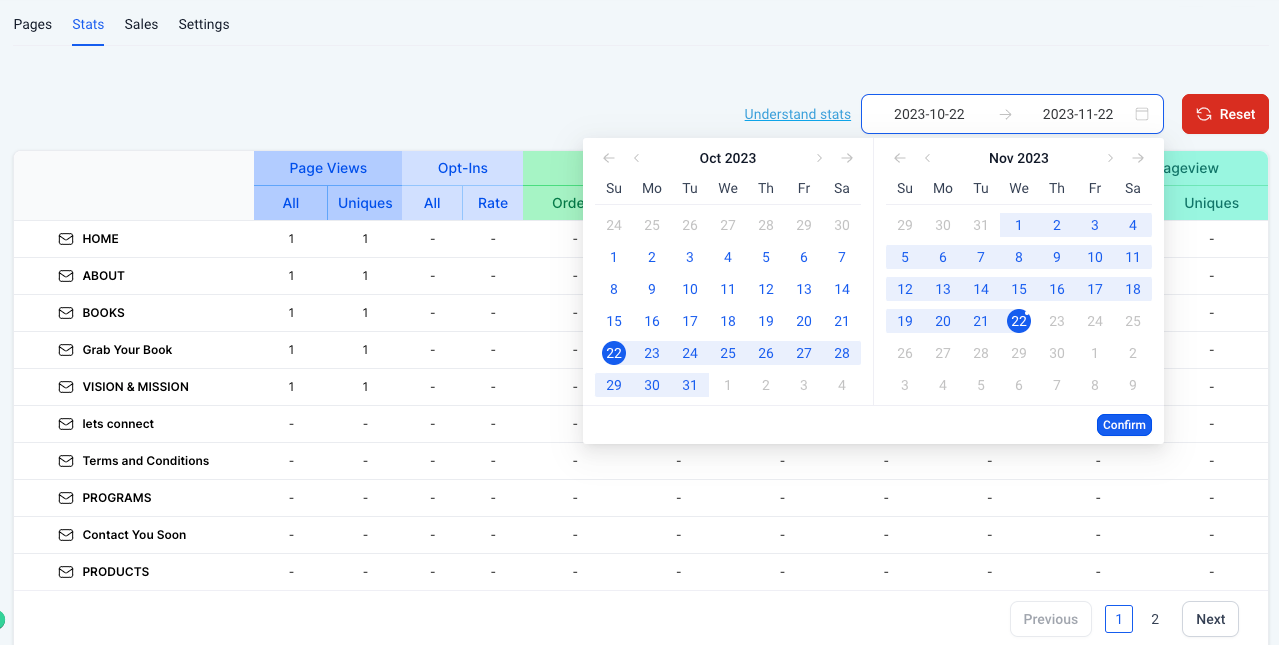Click the envelope icon beside ABOUT
The height and width of the screenshot is (645, 1279).
pos(65,275)
